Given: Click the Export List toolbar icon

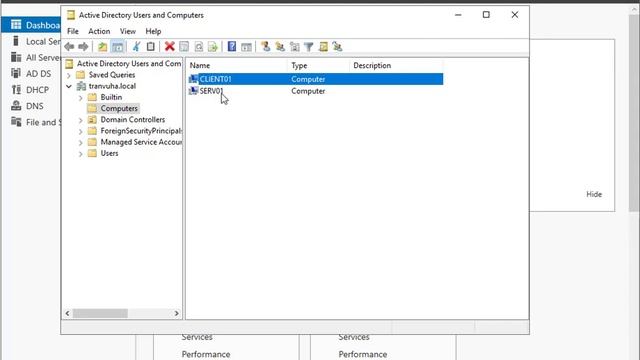Looking at the screenshot, I should (213, 47).
